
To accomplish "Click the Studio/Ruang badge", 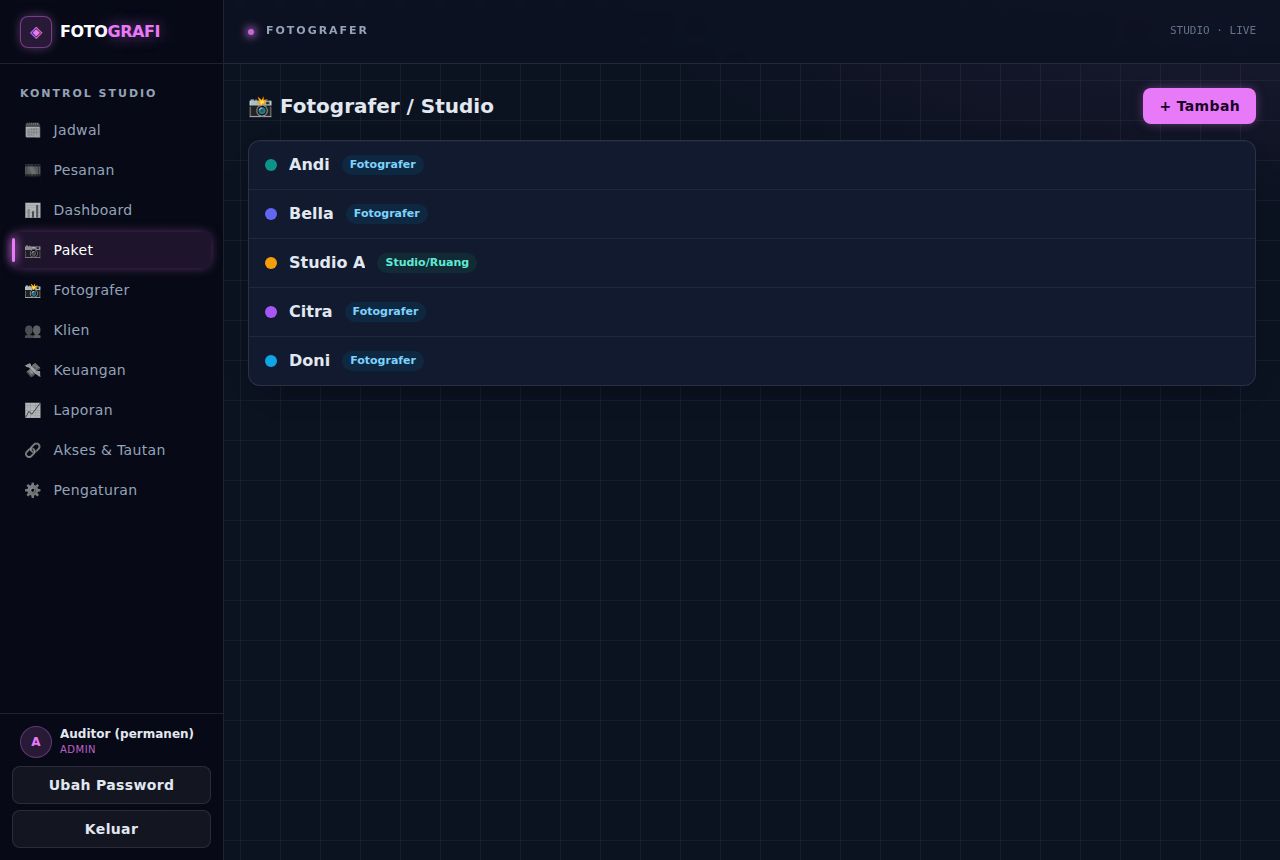I will coord(427,262).
